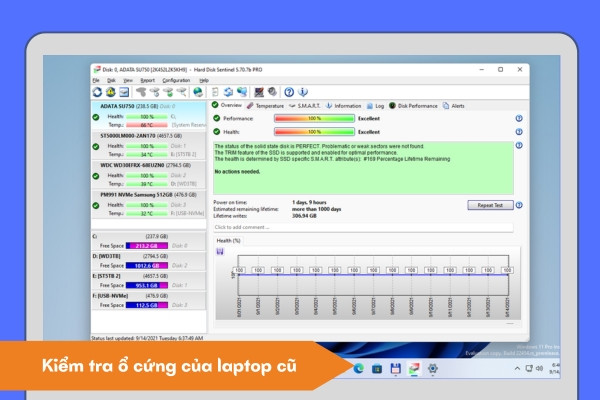
Task: Click the yellow warning alert toolbar icon
Action: [111, 92]
